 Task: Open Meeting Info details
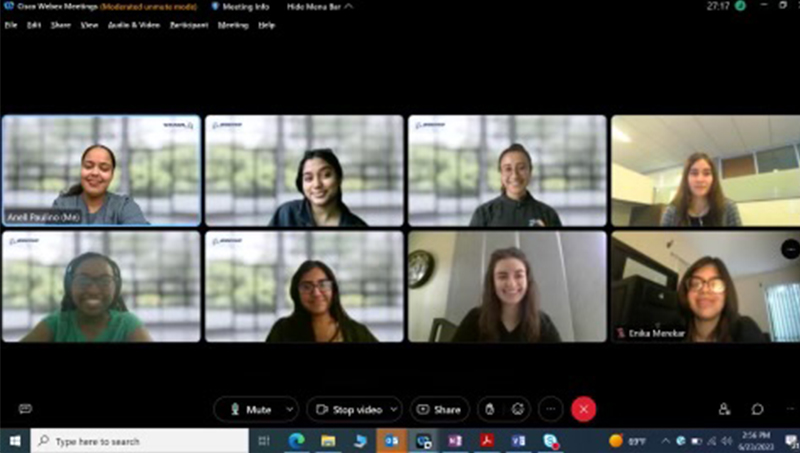point(240,7)
